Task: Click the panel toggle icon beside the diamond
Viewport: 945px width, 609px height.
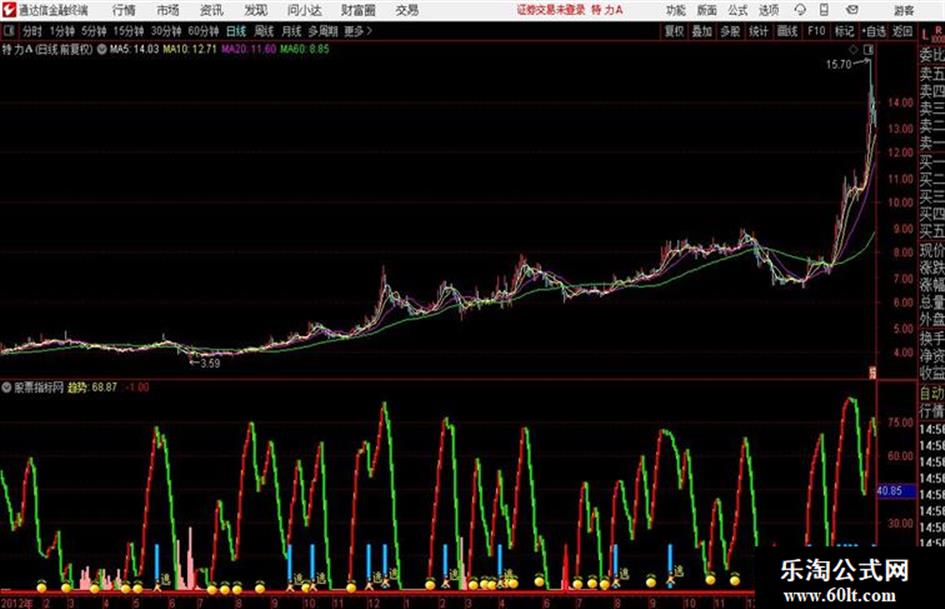Action: pyautogui.click(x=868, y=49)
